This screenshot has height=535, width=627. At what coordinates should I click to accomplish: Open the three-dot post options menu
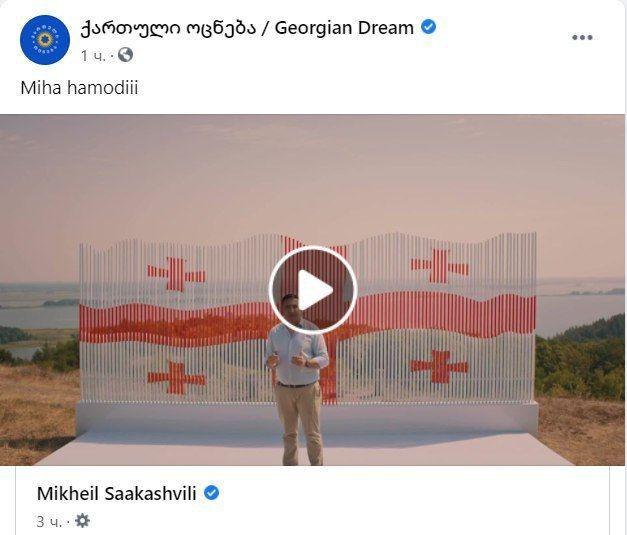[x=582, y=38]
